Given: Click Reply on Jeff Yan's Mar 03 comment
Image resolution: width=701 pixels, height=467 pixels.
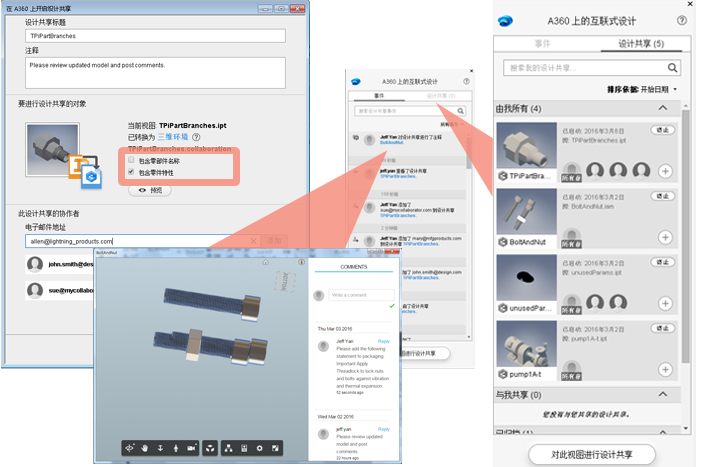Looking at the screenshot, I should 384,341.
